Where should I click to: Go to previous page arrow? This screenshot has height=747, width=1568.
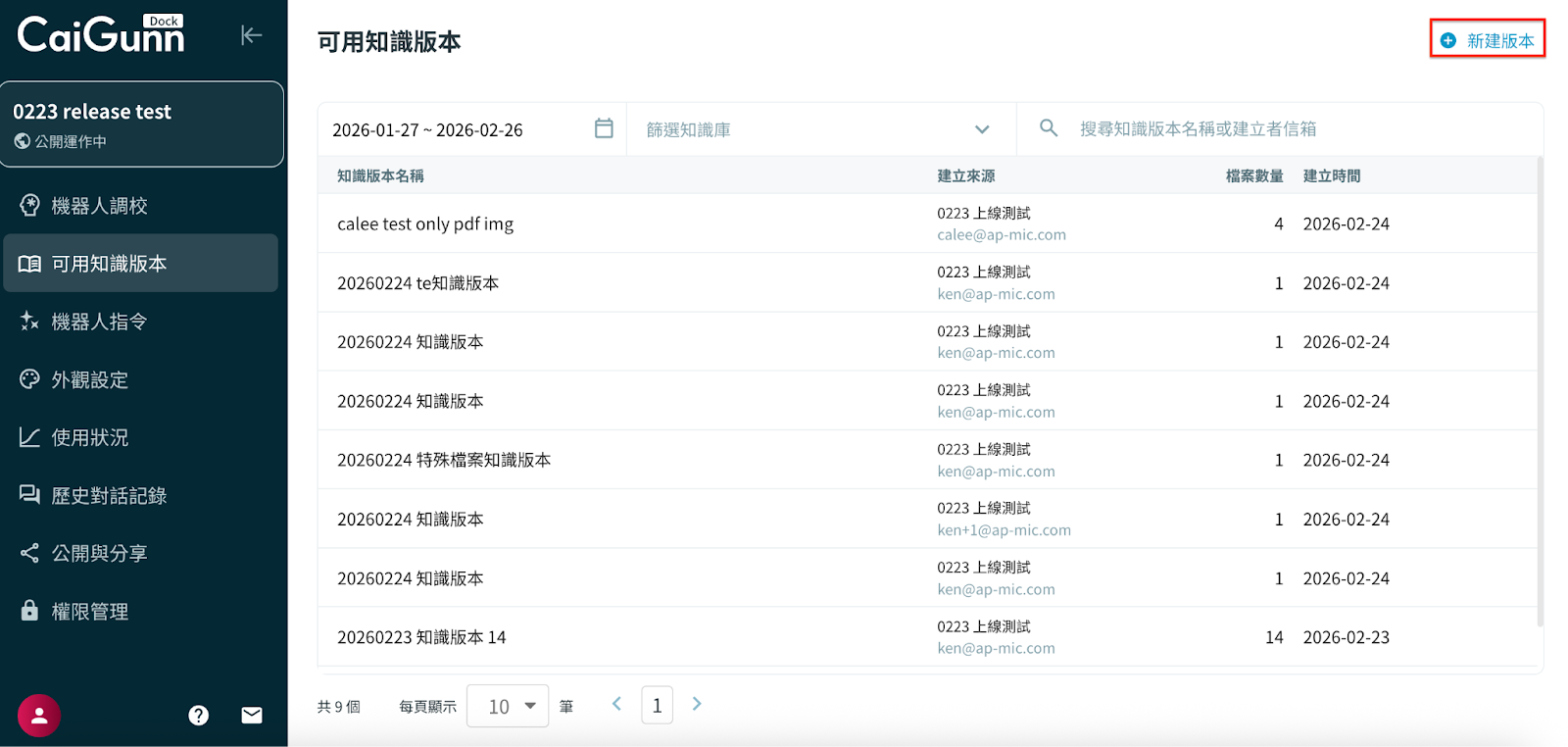[616, 704]
